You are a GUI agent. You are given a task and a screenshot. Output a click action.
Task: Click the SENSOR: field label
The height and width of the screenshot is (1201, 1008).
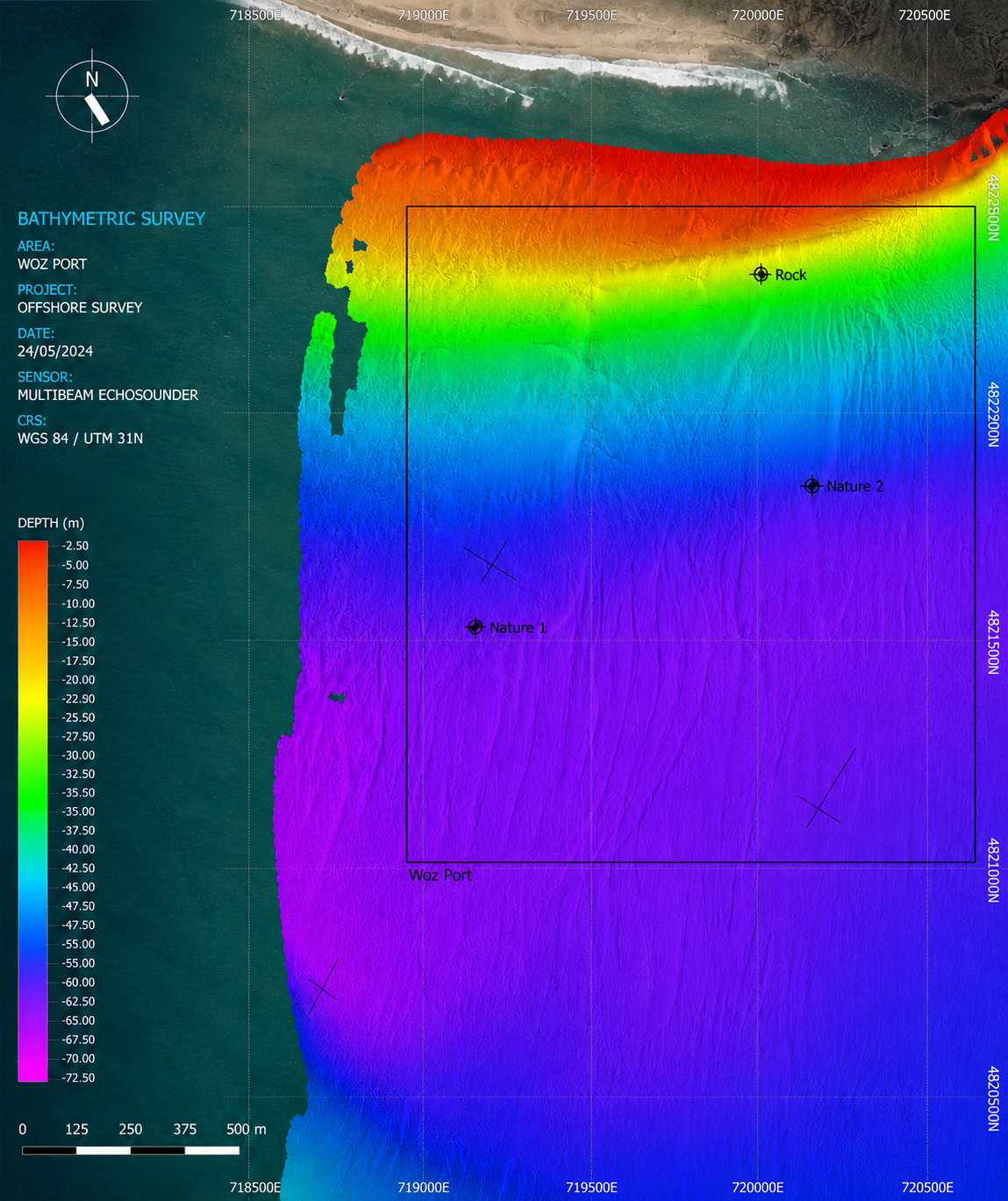pyautogui.click(x=45, y=377)
